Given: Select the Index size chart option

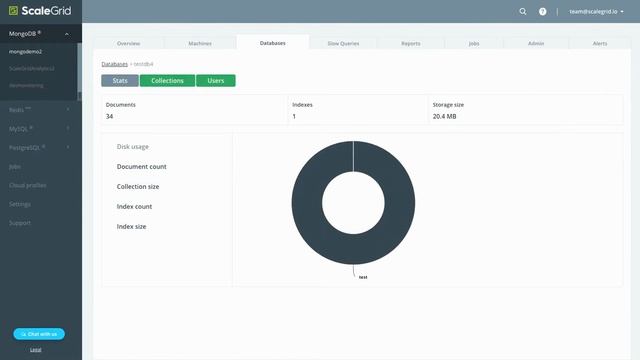Looking at the screenshot, I should 131,227.
